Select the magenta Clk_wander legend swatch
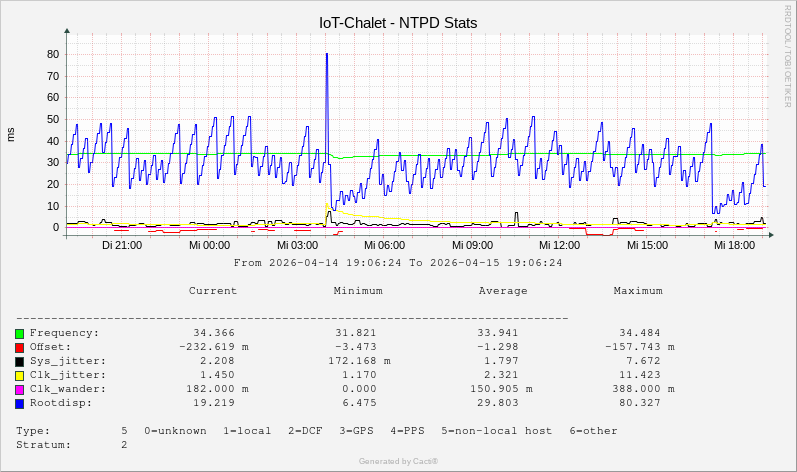Image resolution: width=797 pixels, height=472 pixels. tap(19, 389)
